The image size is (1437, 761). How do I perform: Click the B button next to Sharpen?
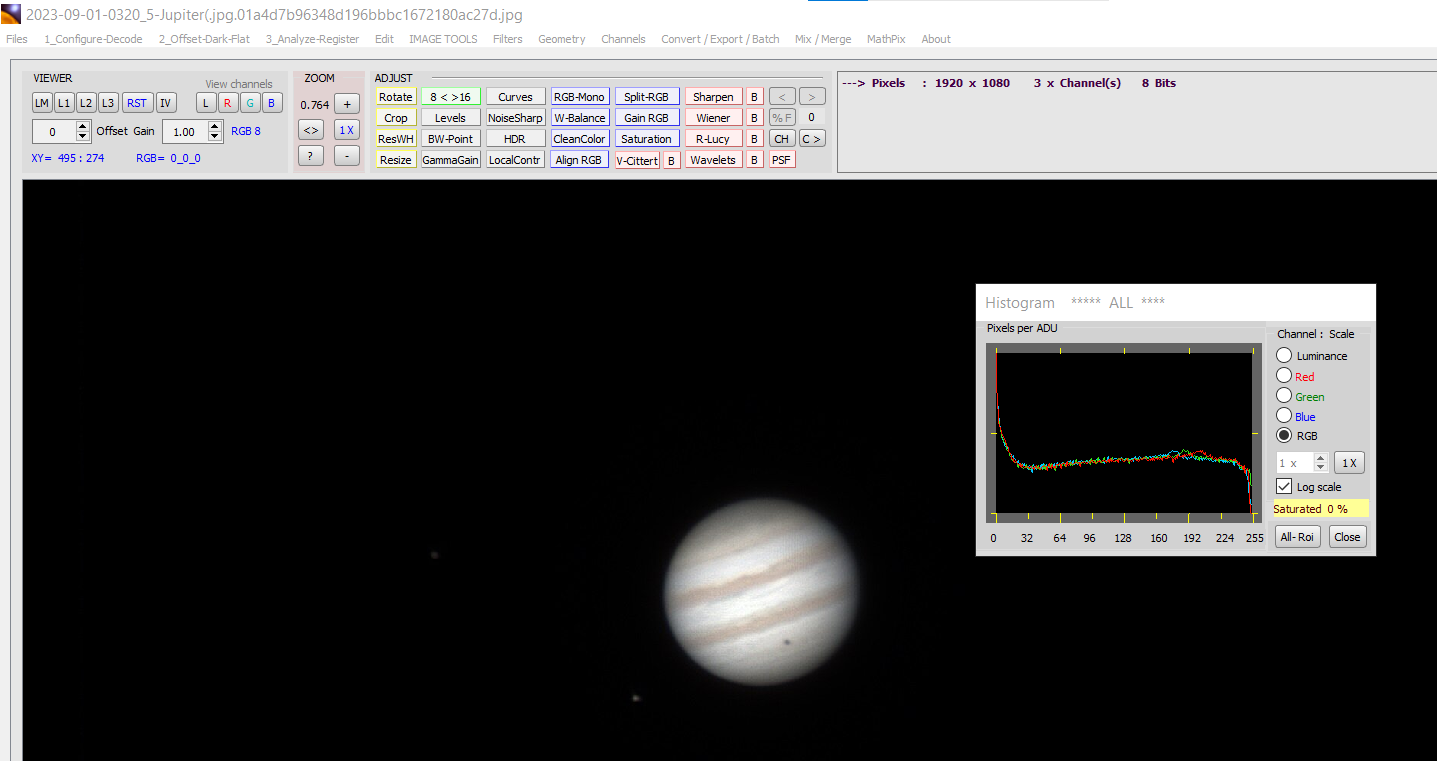tap(755, 97)
